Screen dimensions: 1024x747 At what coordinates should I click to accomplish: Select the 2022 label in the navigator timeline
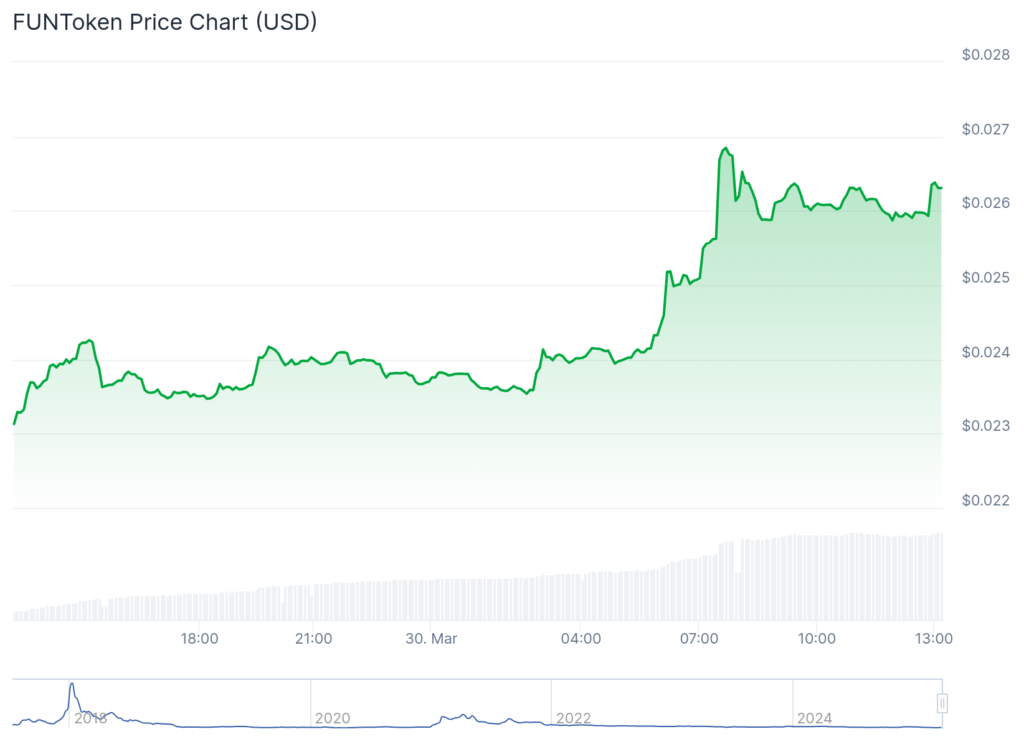pyautogui.click(x=573, y=718)
